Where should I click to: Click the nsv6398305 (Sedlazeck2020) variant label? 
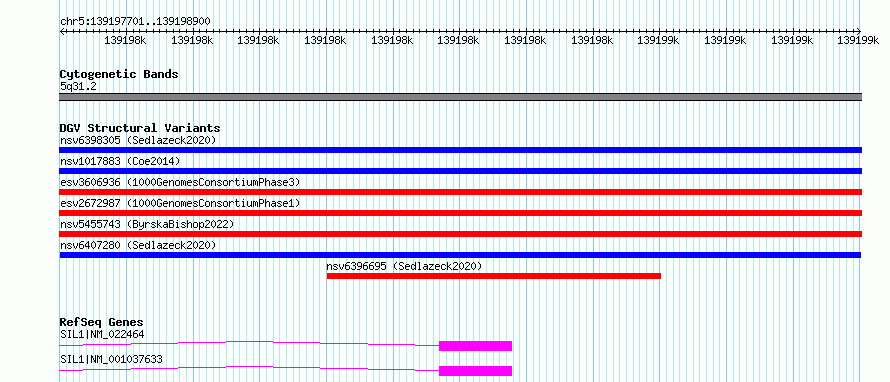tap(138, 140)
